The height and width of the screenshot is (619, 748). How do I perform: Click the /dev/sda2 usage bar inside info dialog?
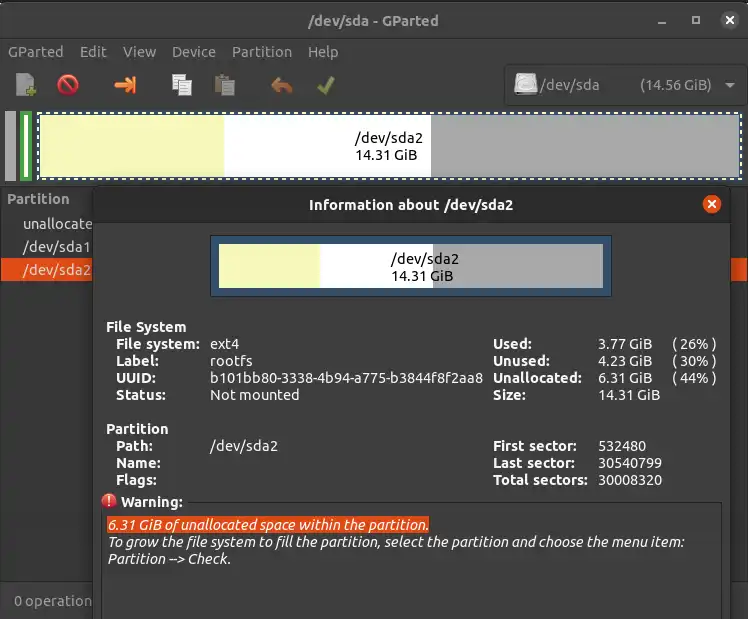point(411,266)
